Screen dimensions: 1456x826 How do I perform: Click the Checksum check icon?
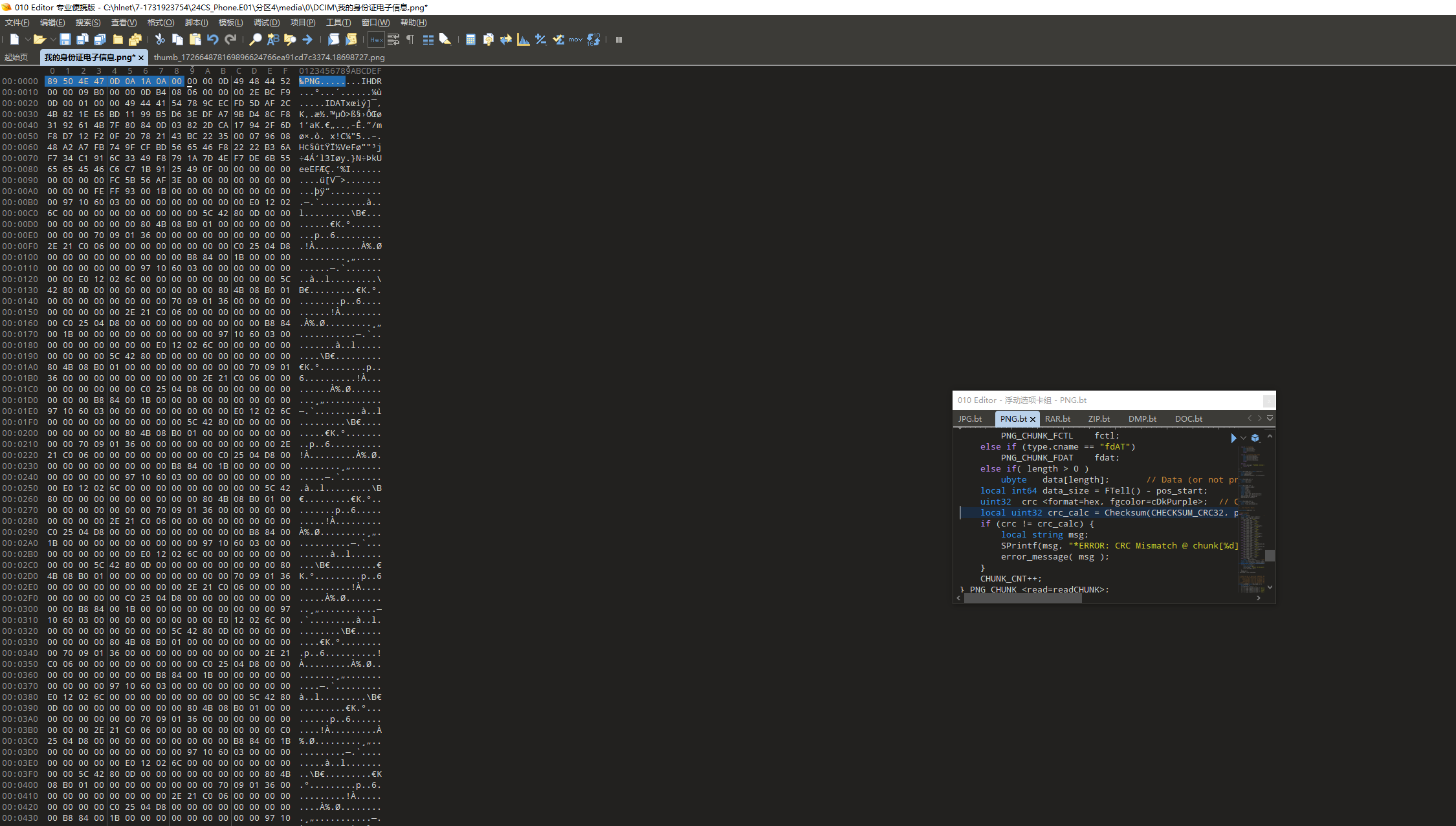[x=558, y=39]
